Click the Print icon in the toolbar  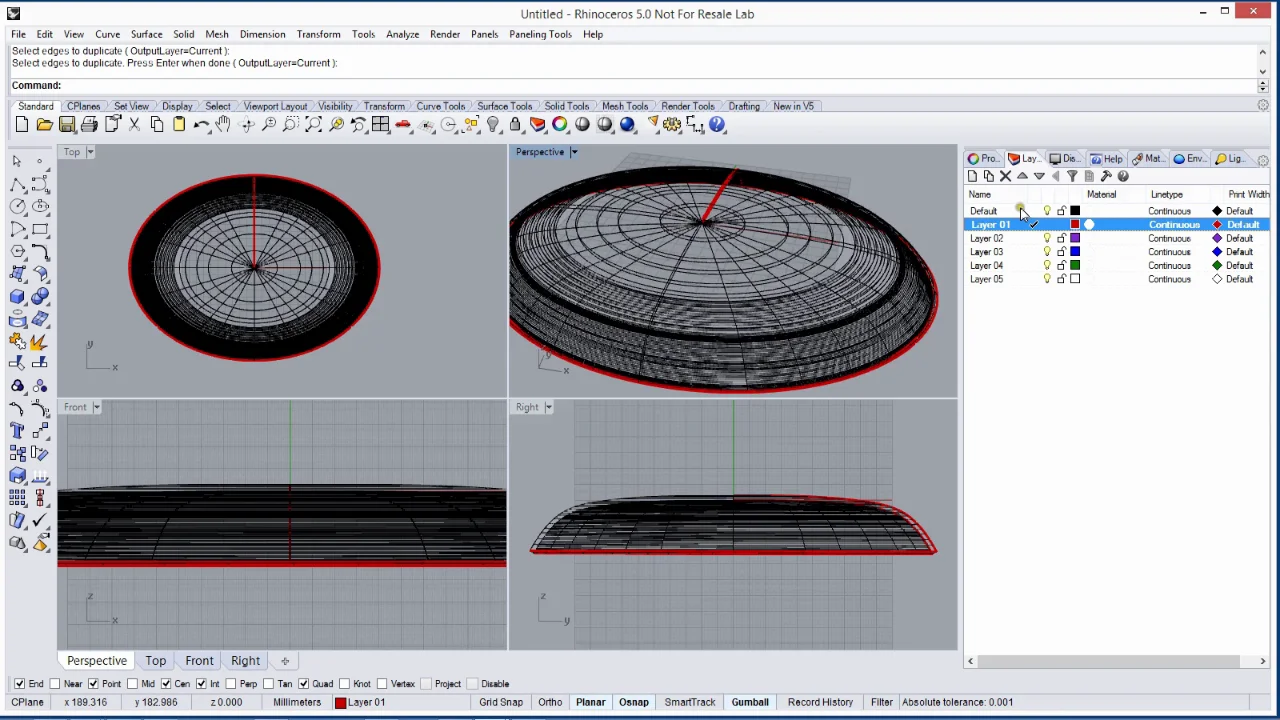tap(89, 125)
